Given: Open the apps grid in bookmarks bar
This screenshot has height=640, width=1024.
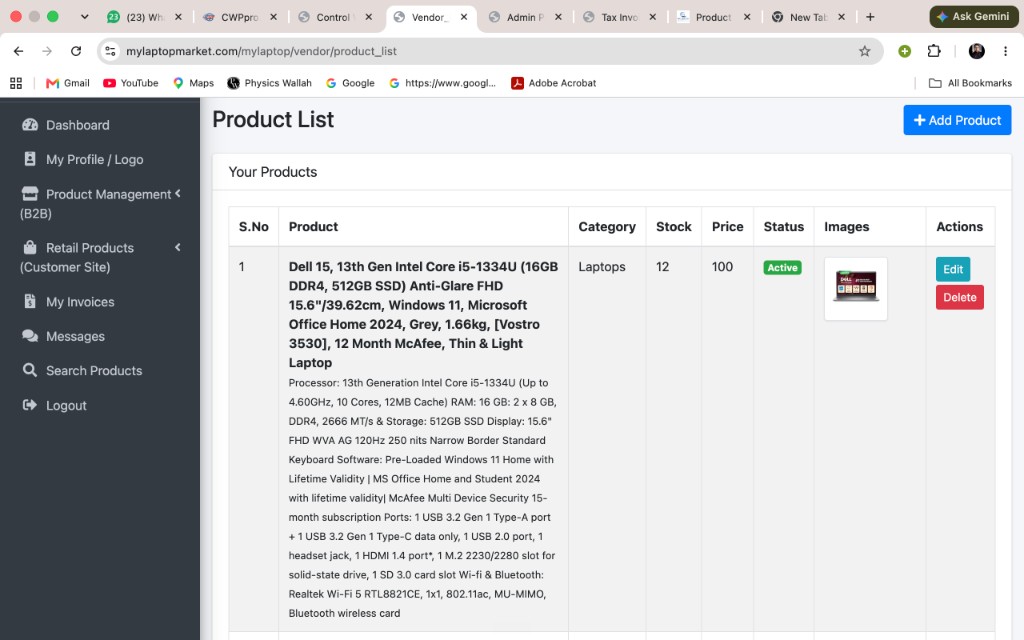Looking at the screenshot, I should [16, 83].
